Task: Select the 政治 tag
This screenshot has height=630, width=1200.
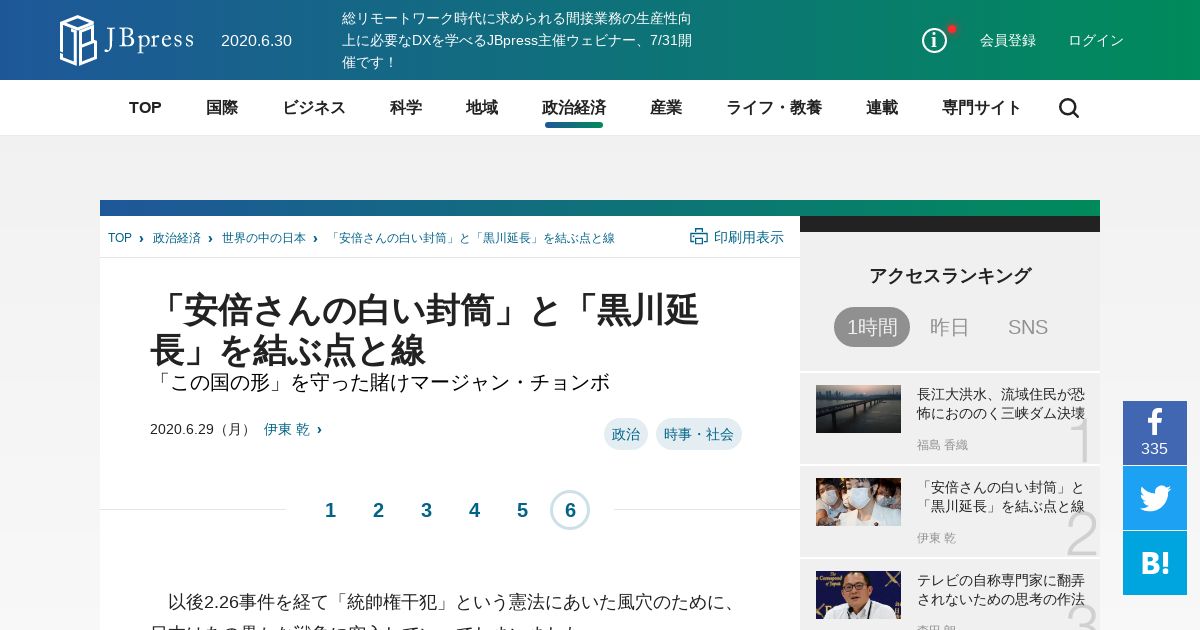Action: (626, 434)
